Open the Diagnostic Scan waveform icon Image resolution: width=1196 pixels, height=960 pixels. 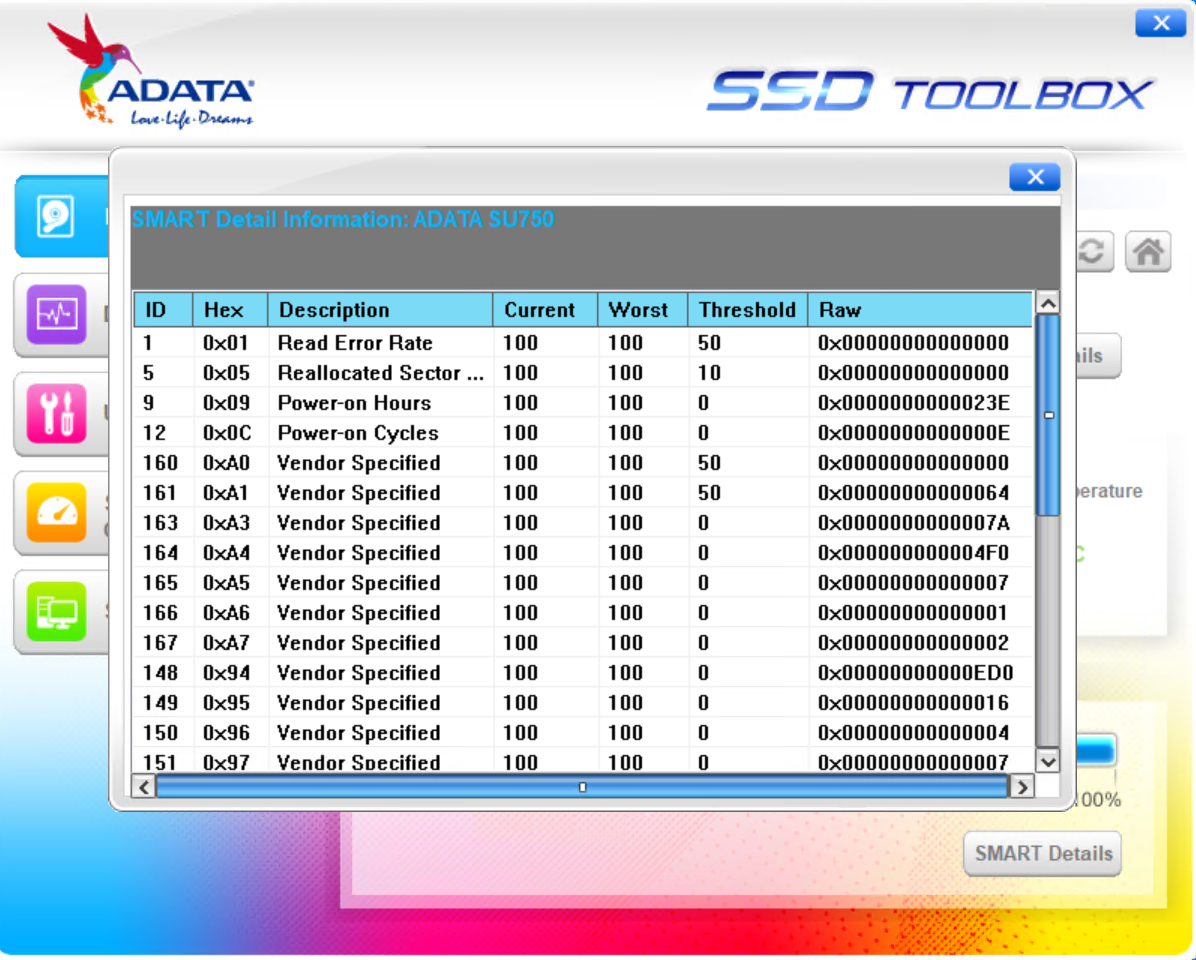click(x=56, y=314)
